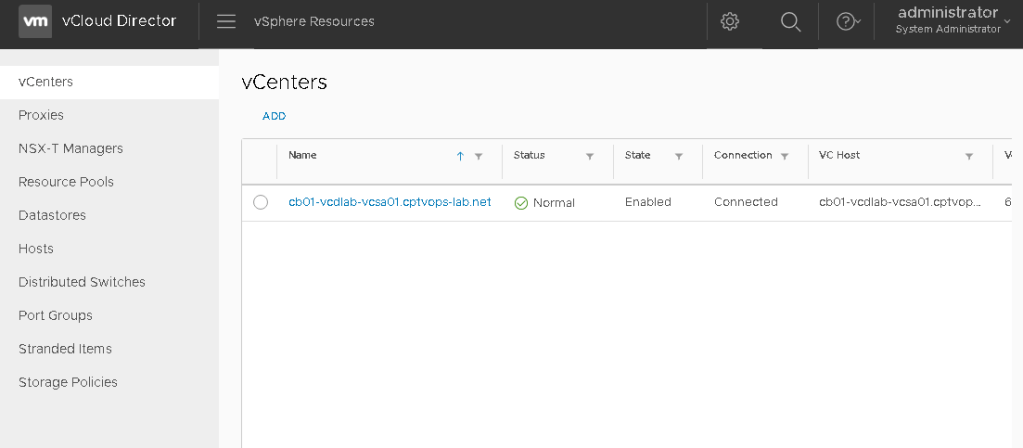Open Distributed Switches page
The width and height of the screenshot is (1023, 448).
(x=82, y=282)
